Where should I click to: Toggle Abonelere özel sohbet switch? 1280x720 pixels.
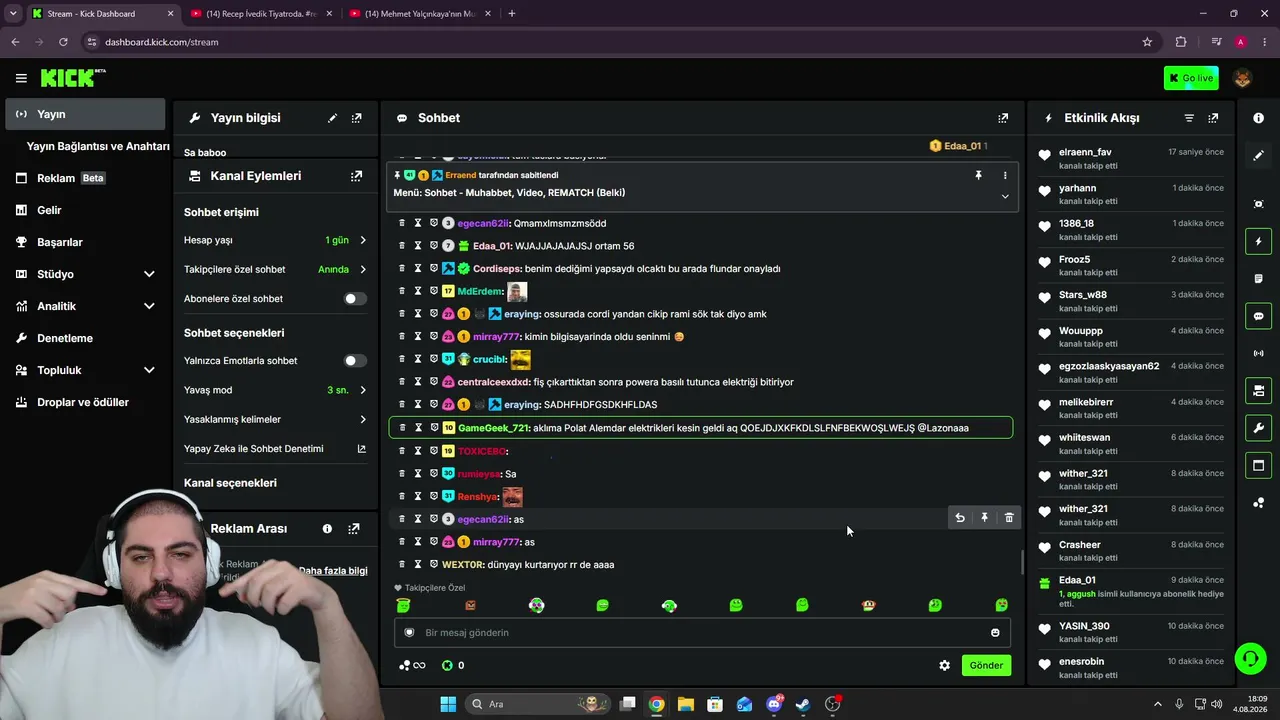(x=355, y=299)
